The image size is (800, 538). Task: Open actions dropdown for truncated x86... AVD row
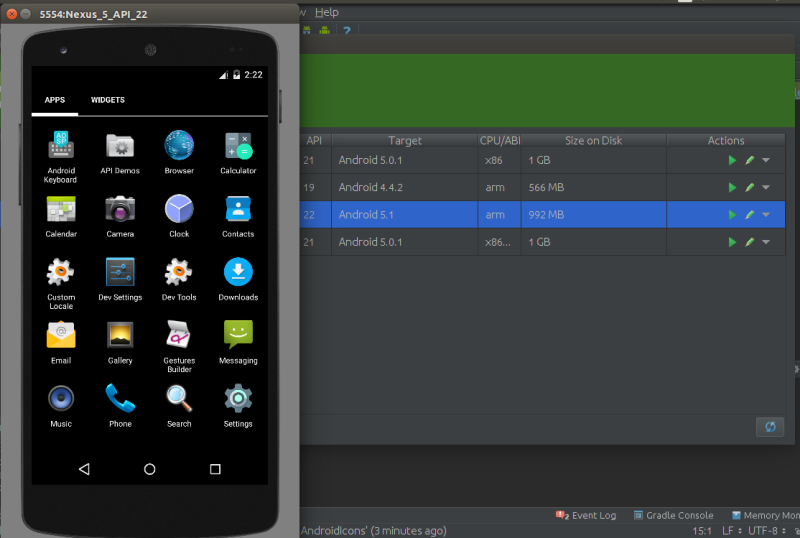coord(766,242)
